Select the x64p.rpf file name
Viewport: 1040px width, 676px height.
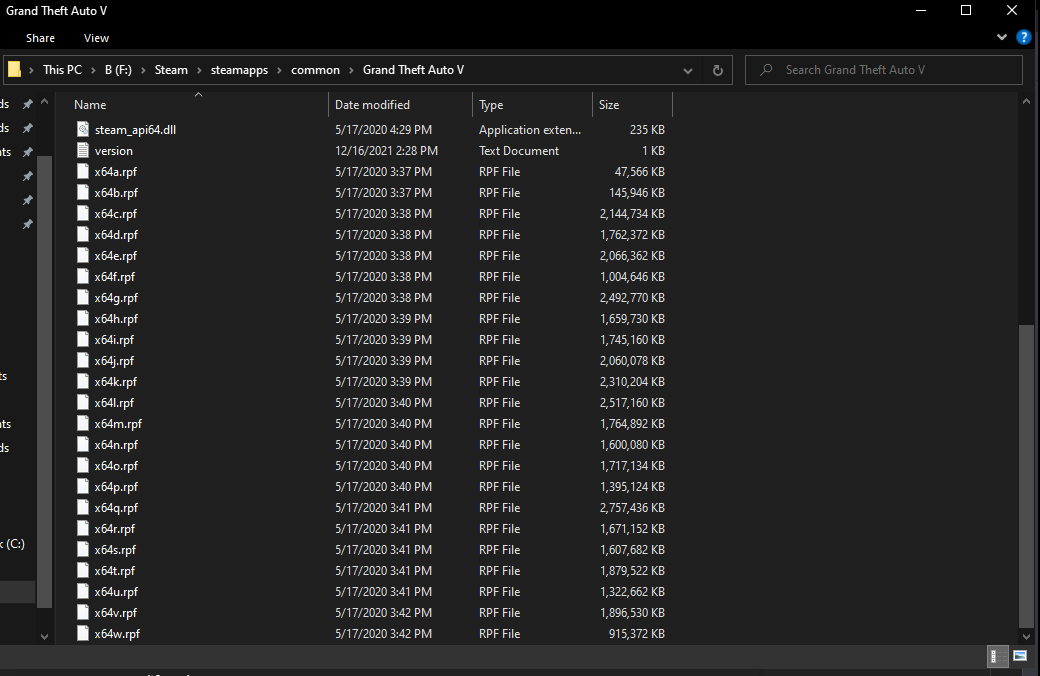116,487
